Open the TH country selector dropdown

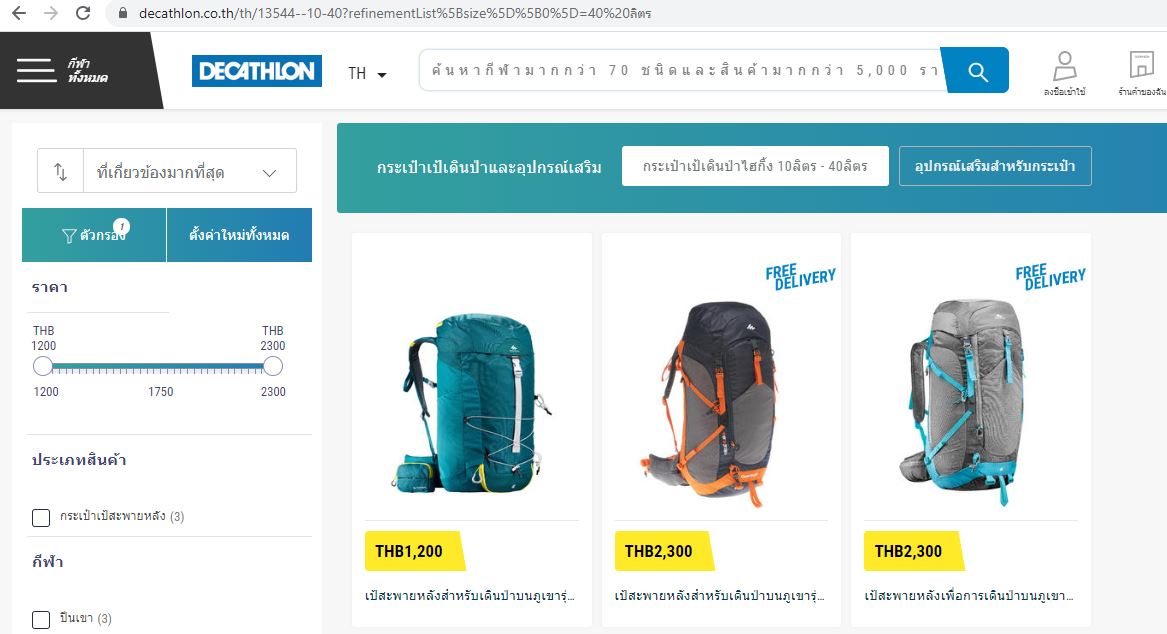[368, 73]
